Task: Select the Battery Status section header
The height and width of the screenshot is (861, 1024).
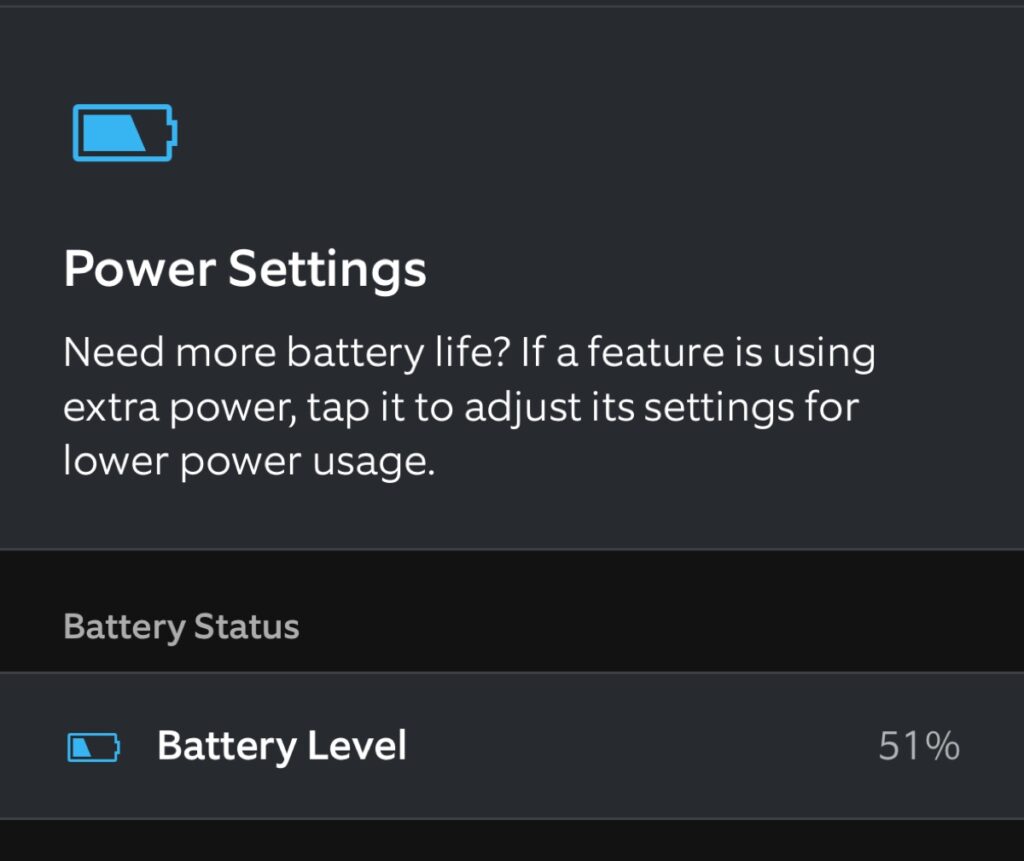Action: pyautogui.click(x=181, y=627)
